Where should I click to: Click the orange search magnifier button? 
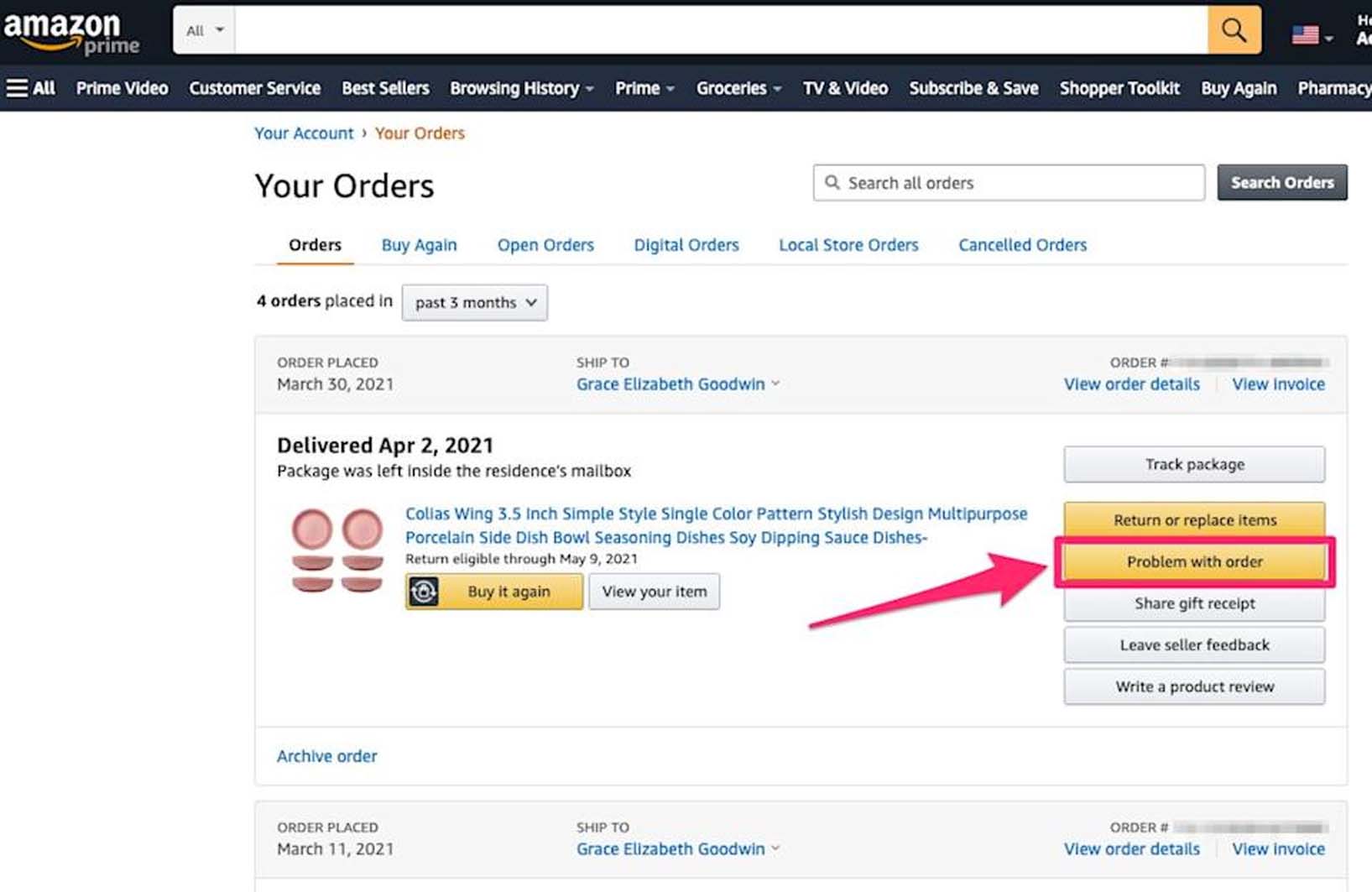[x=1234, y=30]
